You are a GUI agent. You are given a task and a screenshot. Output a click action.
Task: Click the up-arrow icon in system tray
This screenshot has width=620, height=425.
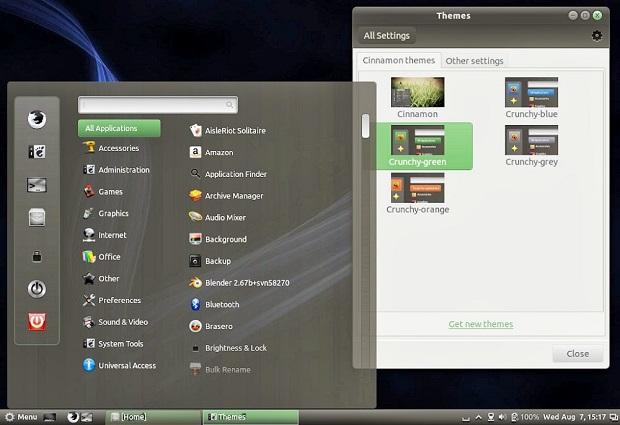point(478,417)
